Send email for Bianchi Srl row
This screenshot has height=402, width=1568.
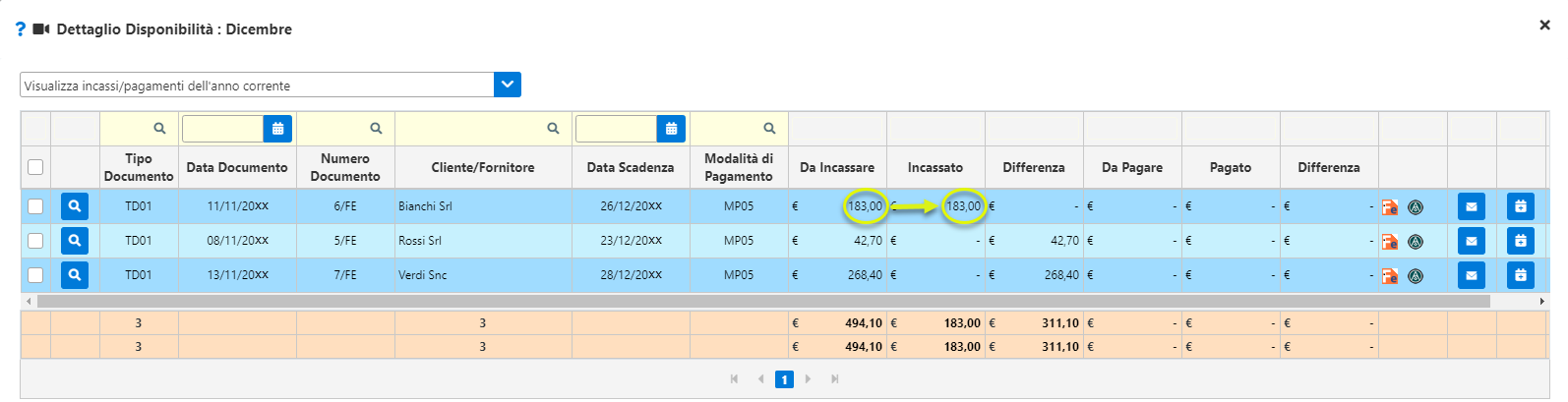1472,206
